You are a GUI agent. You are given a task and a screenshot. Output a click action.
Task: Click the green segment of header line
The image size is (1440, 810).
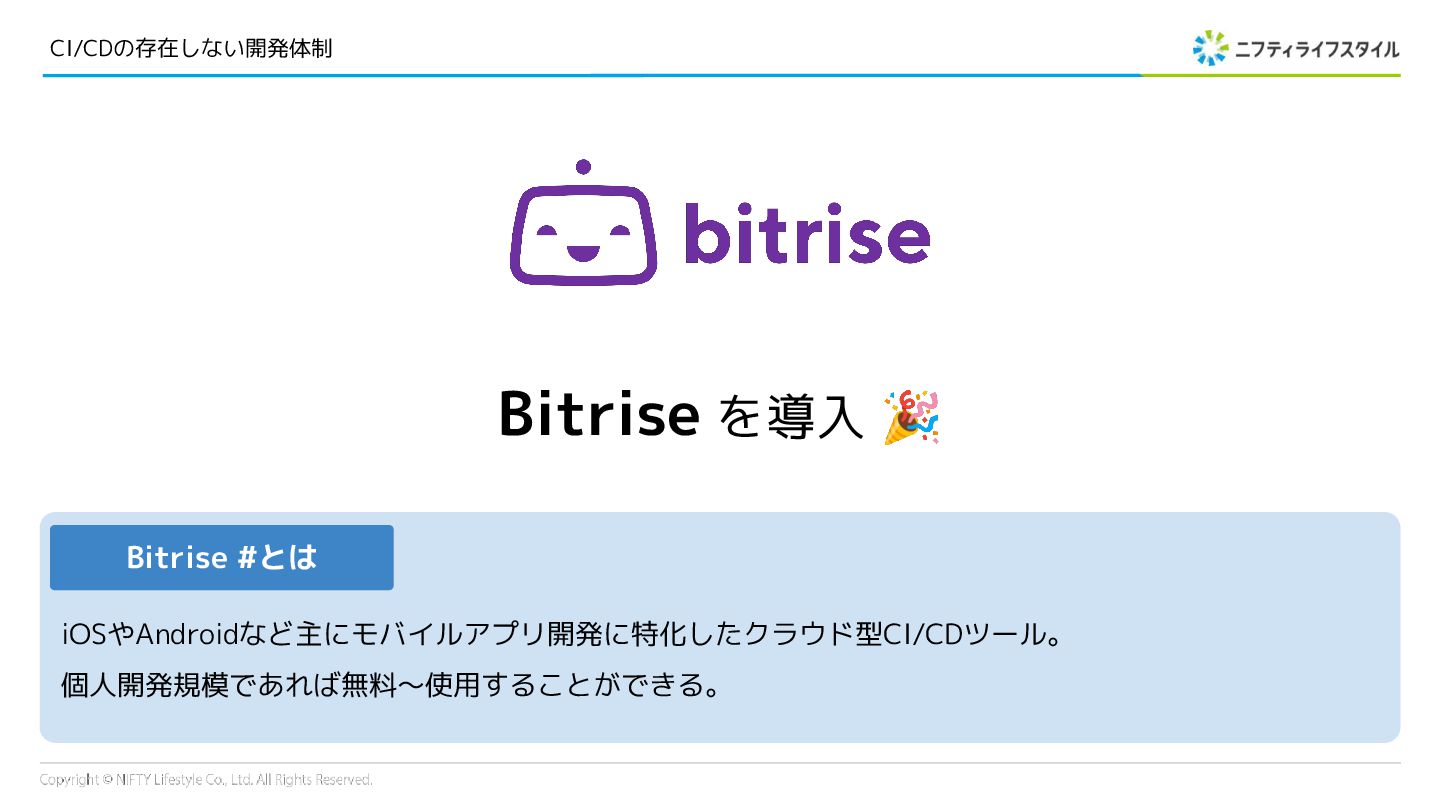coord(1270,75)
